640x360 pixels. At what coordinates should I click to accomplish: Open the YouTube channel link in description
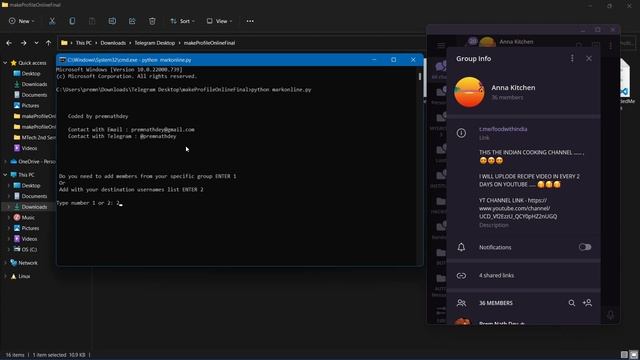518,208
